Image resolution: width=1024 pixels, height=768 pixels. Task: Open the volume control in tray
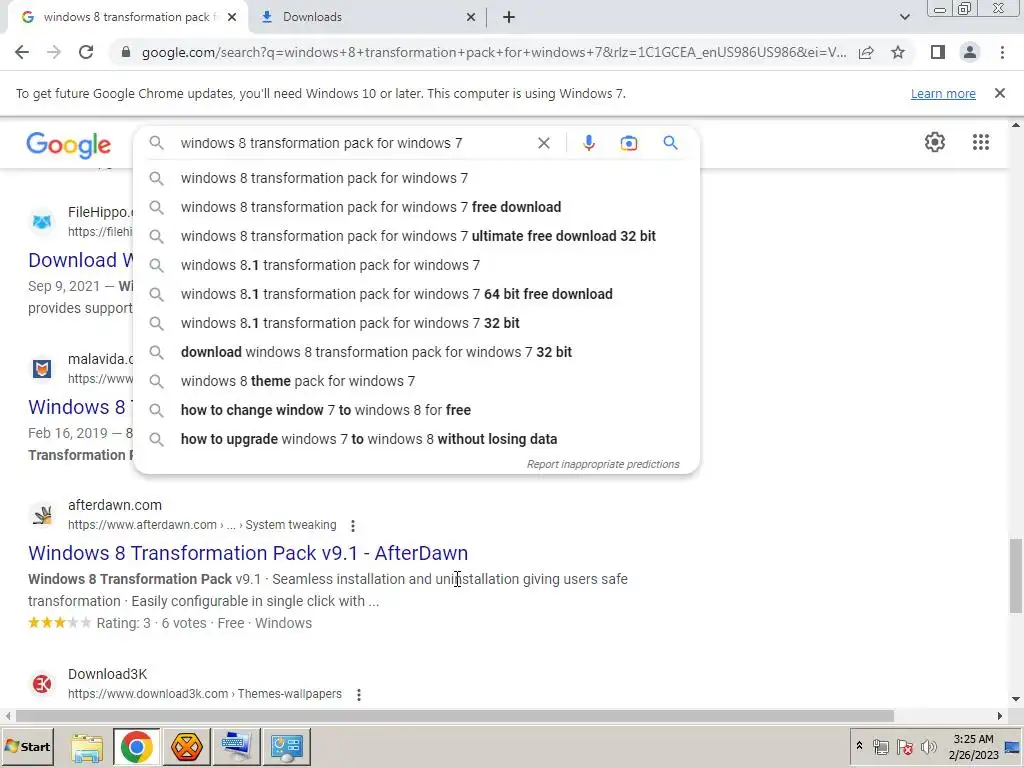click(928, 746)
